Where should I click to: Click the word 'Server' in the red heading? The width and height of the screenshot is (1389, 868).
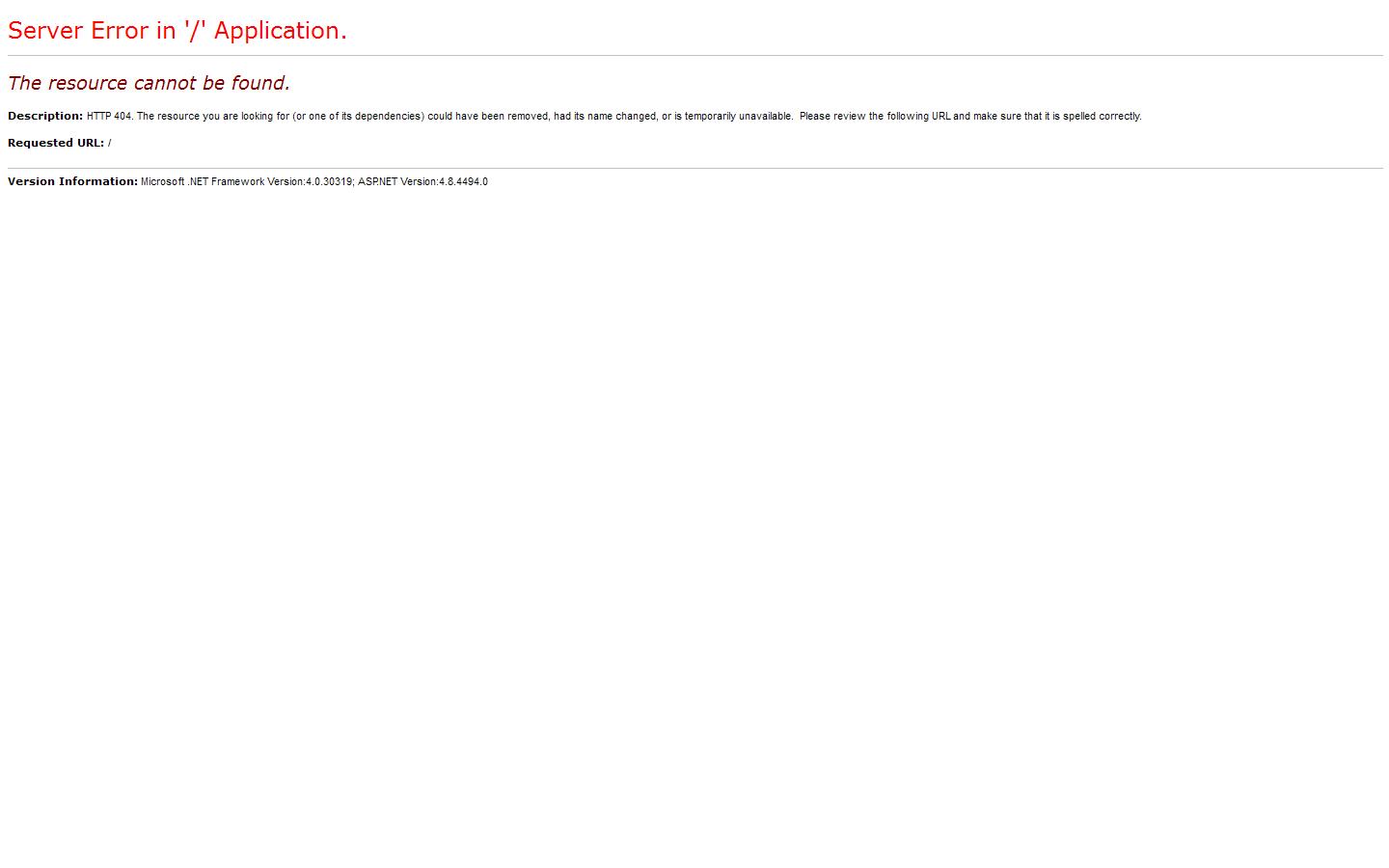tap(45, 31)
